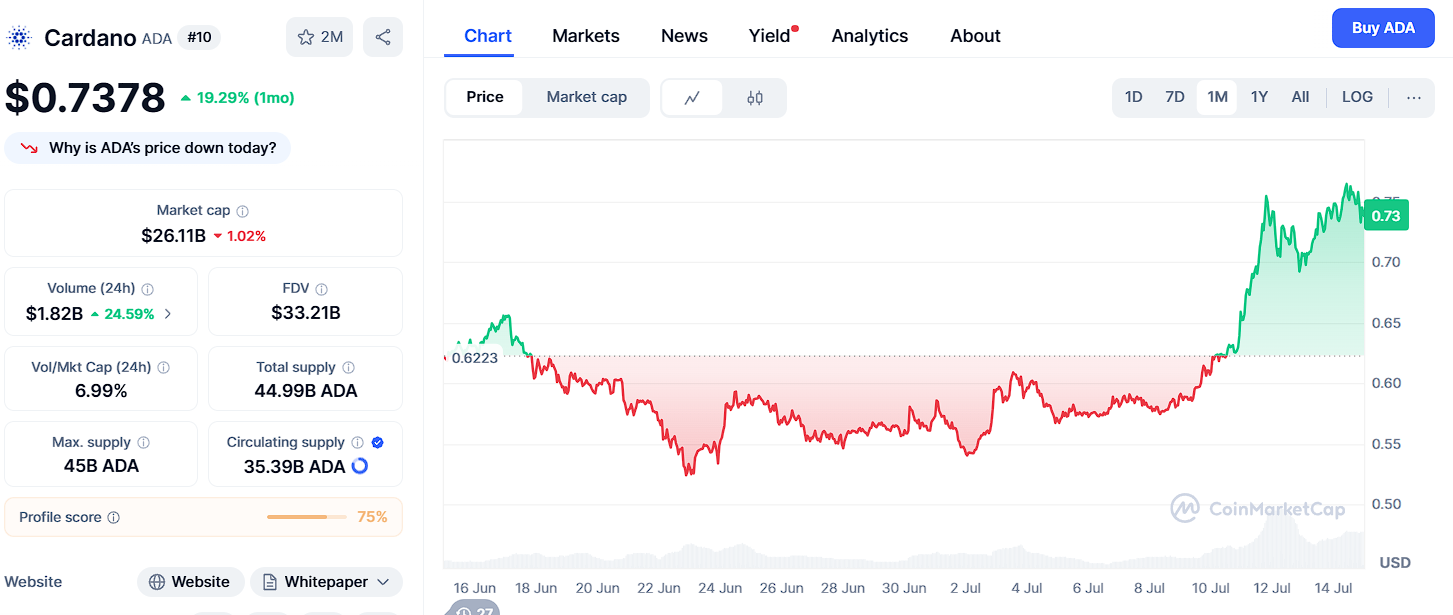Expand the Volume (24h) details chevron
1453x615 pixels.
point(168,314)
